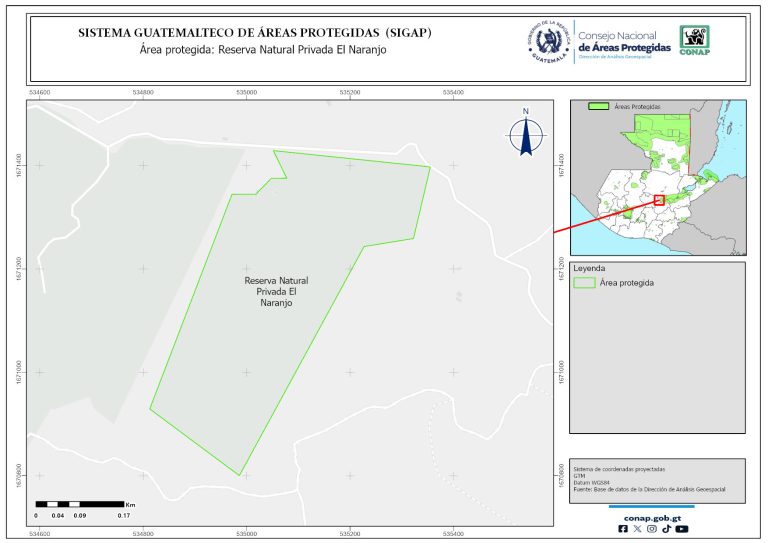Click the green CONAP jaguar logo
Viewport: 768px width, 543px height.
click(696, 40)
